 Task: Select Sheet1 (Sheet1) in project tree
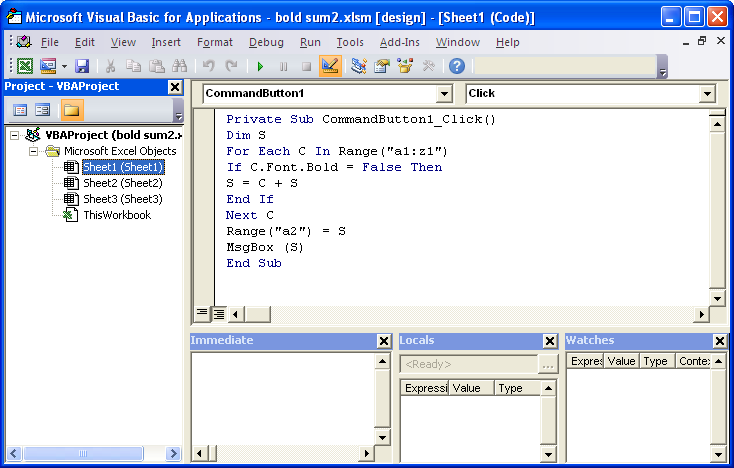(123, 167)
